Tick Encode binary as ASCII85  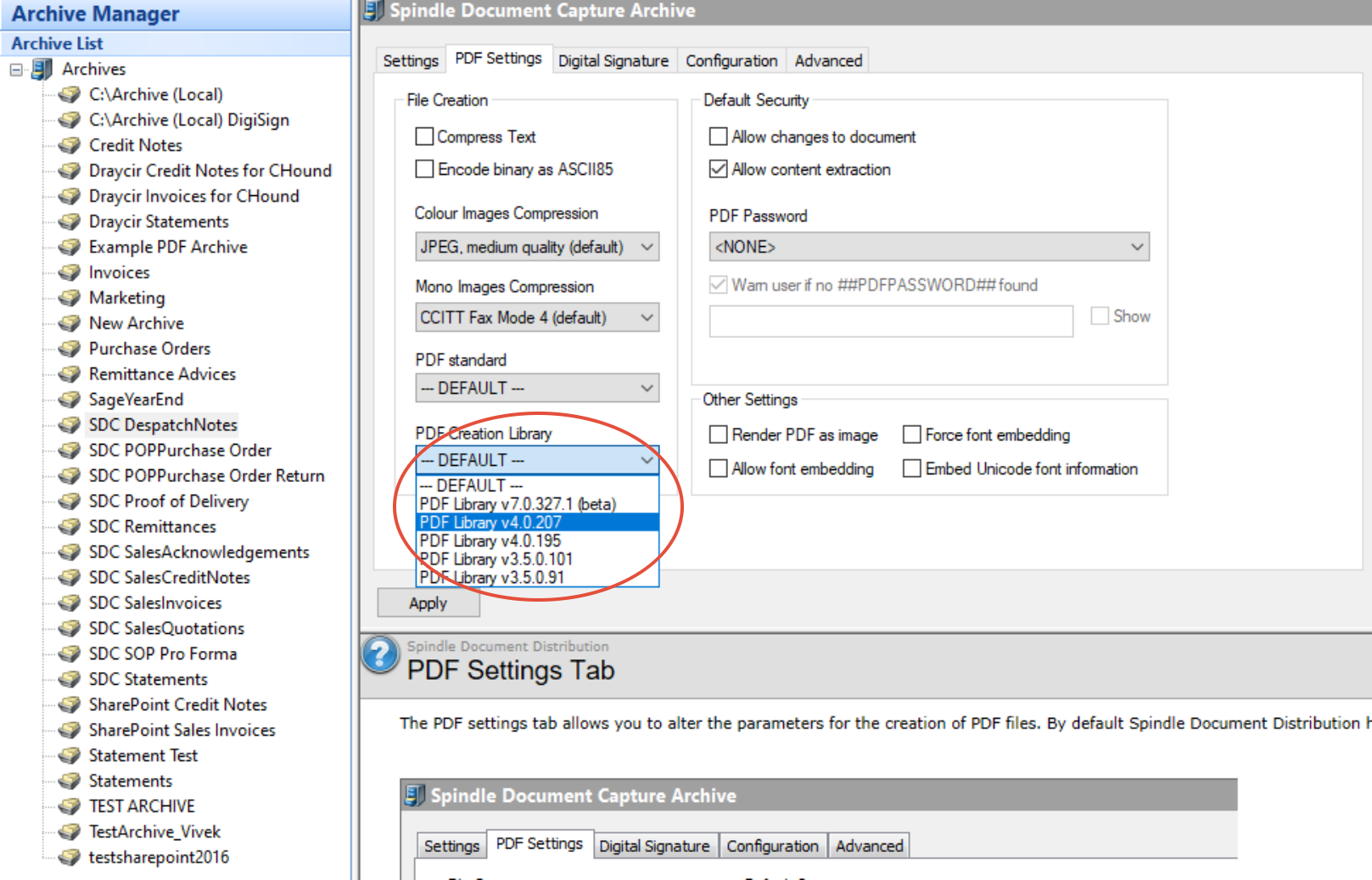point(424,169)
